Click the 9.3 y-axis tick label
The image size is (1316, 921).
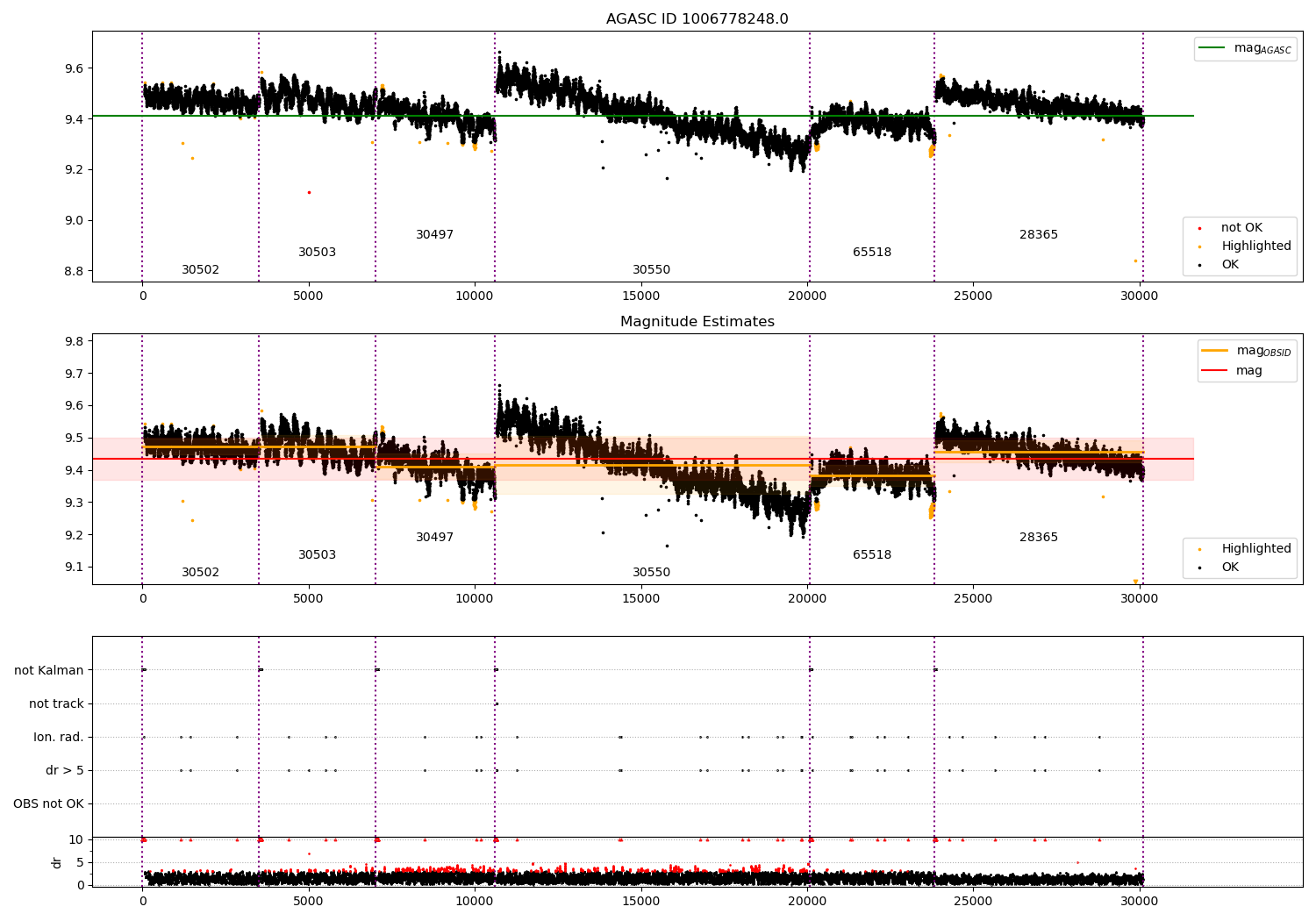pyautogui.click(x=75, y=503)
